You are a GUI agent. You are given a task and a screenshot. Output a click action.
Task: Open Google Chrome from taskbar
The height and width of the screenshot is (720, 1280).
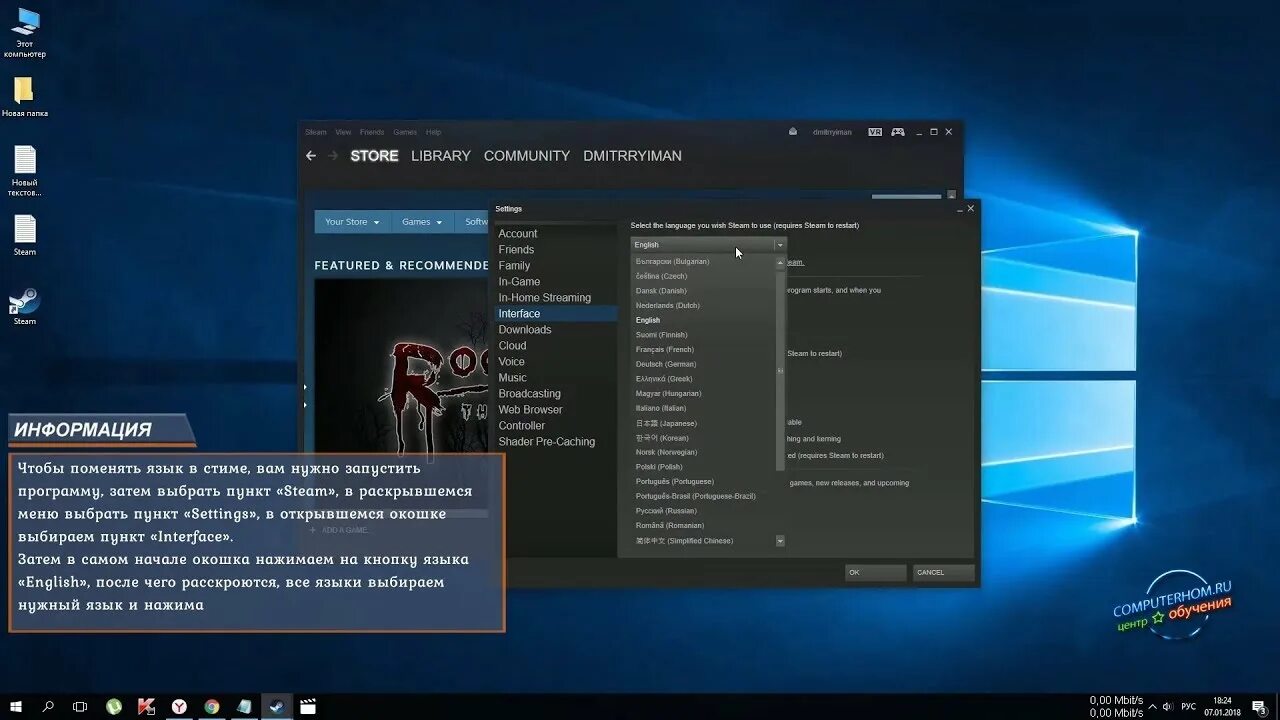[212, 706]
